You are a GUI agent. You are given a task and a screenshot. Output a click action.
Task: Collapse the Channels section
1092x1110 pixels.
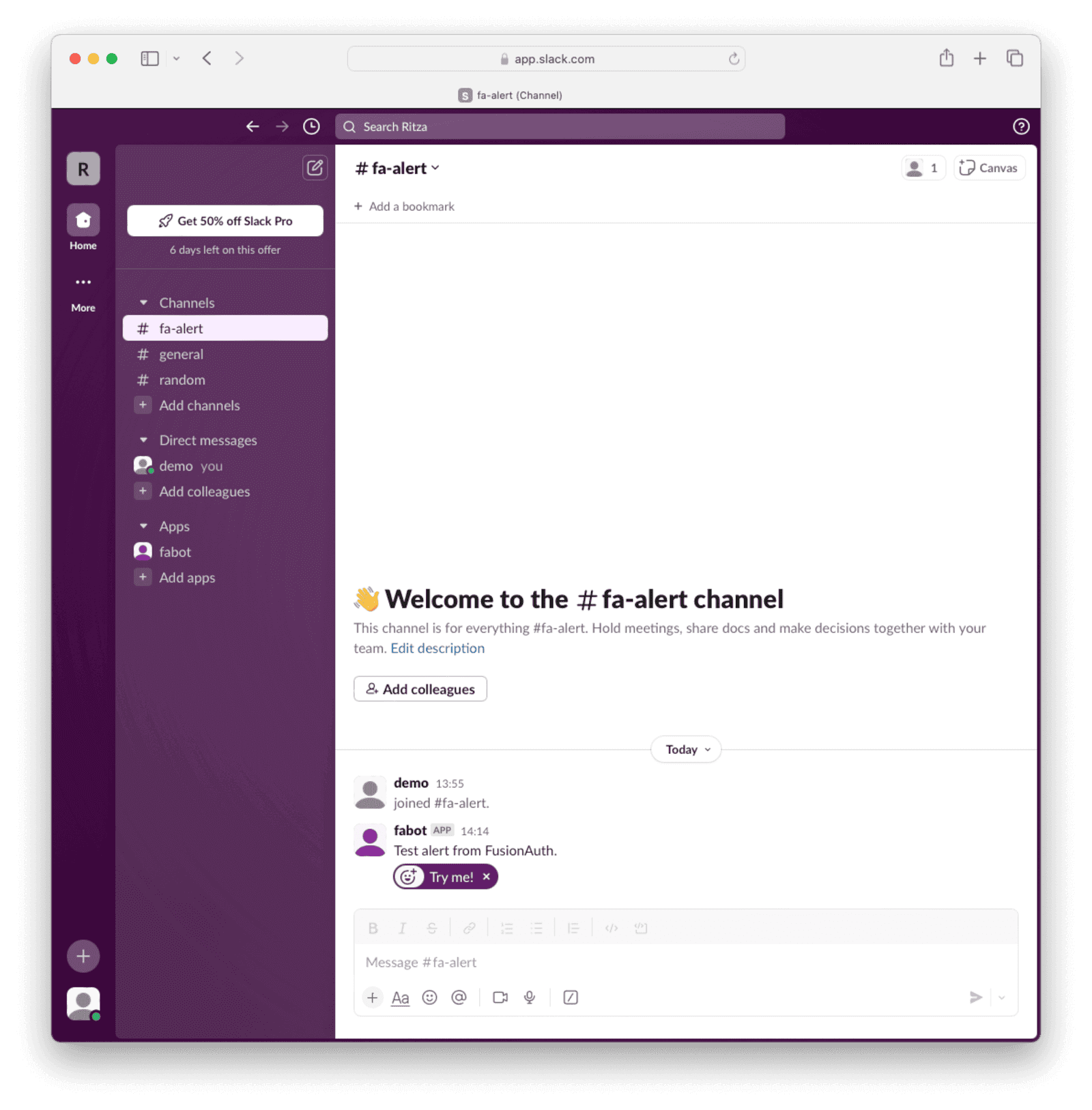[143, 302]
